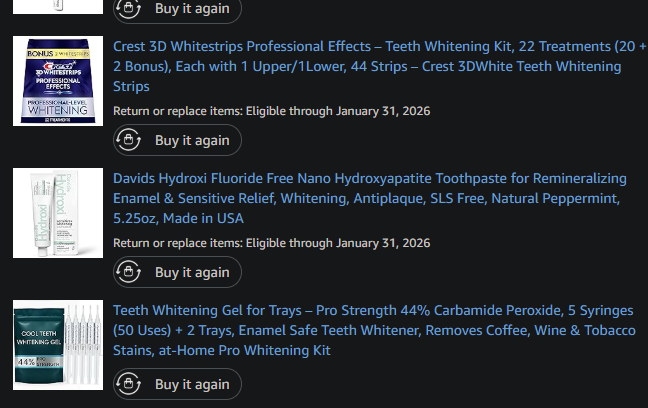Click the topmost partially visible buy-again cart icon
648x408 pixels.
(128, 8)
